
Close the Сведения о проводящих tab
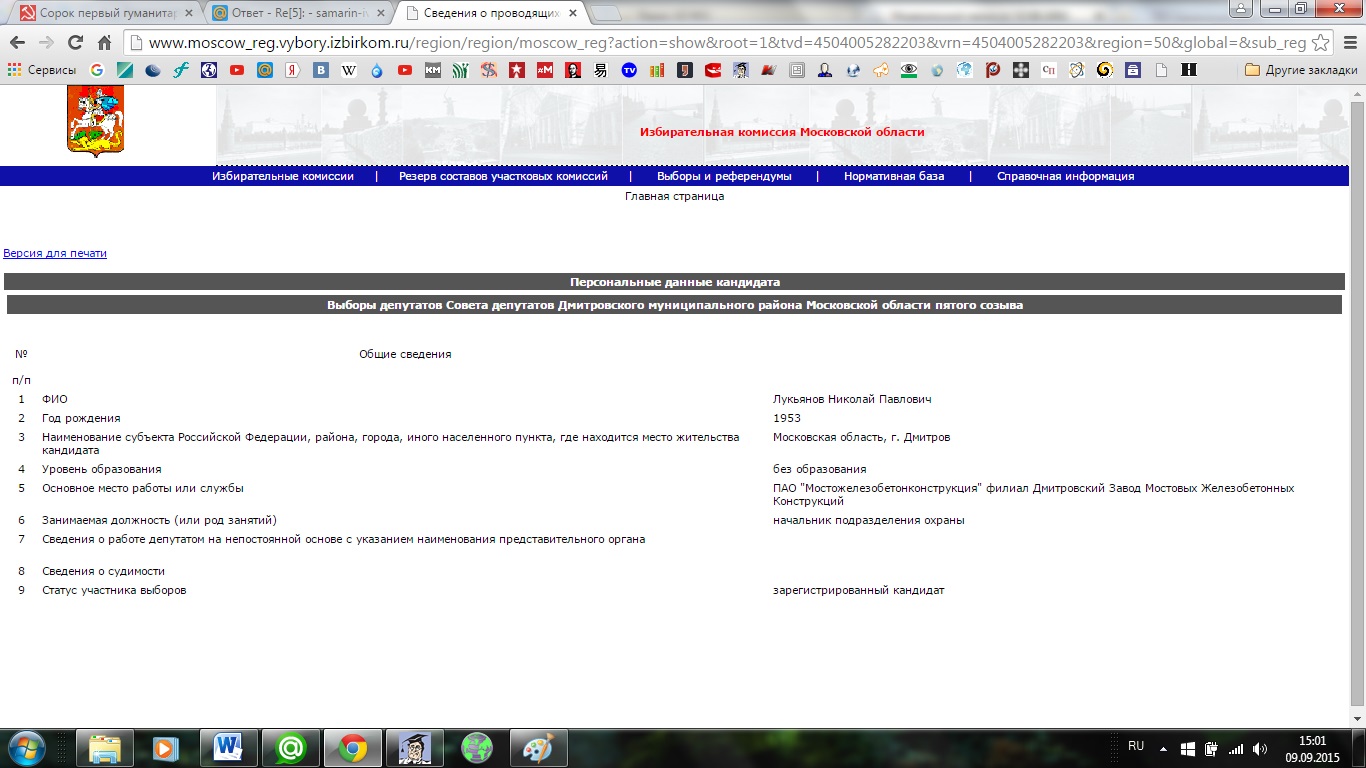pyautogui.click(x=573, y=14)
